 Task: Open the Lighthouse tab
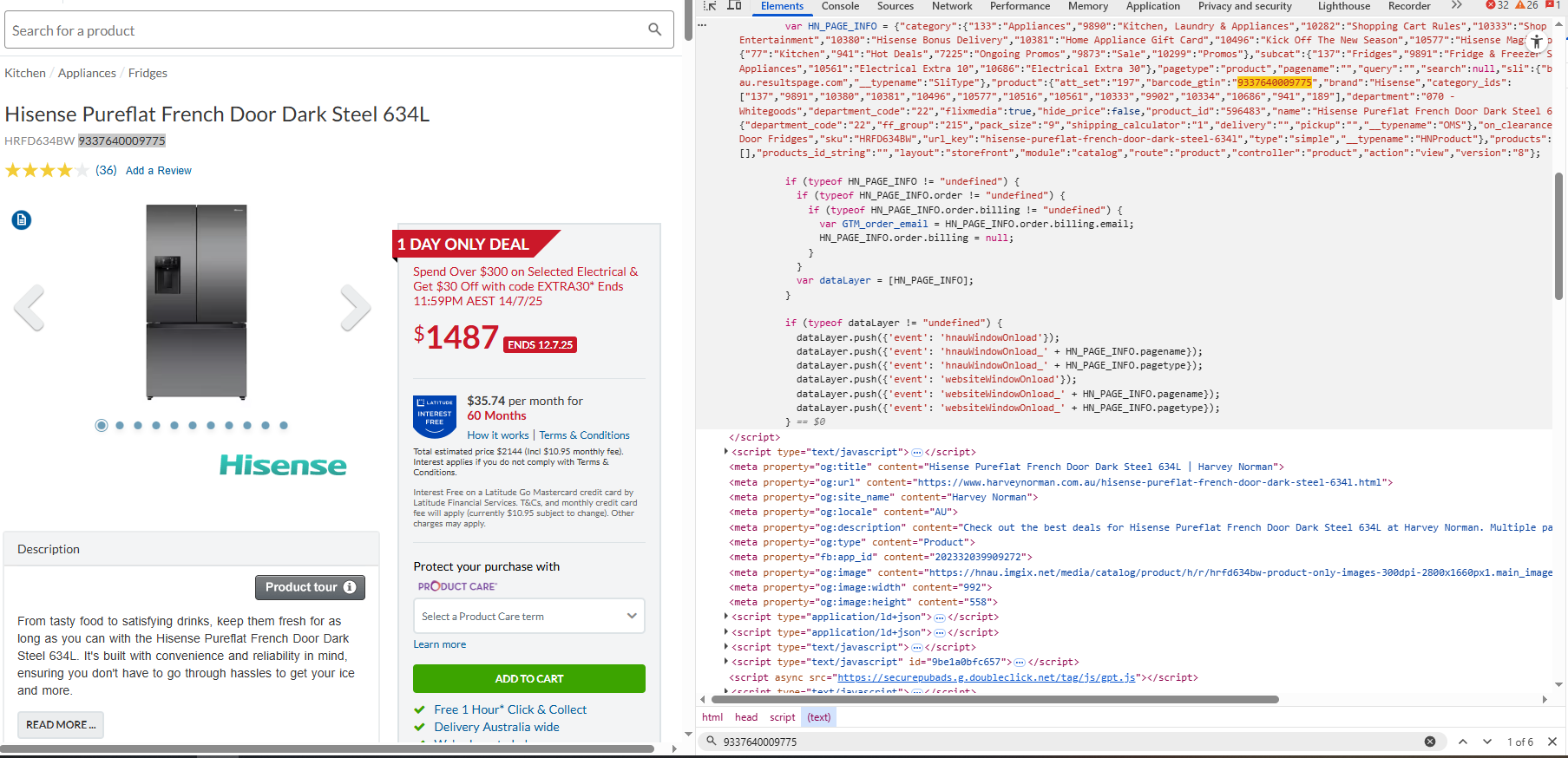tap(1344, 6)
